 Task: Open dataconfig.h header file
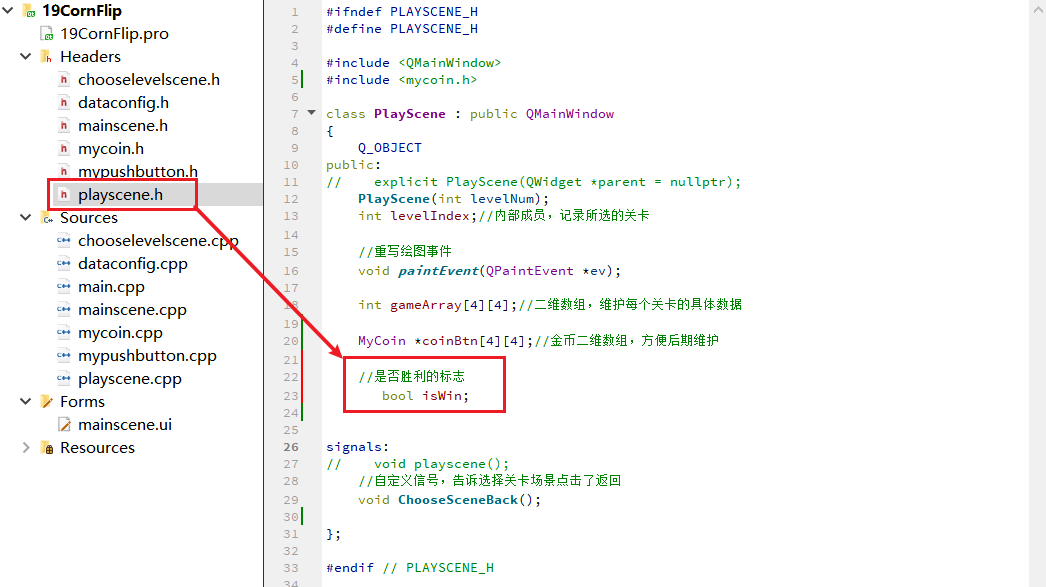pyautogui.click(x=123, y=103)
